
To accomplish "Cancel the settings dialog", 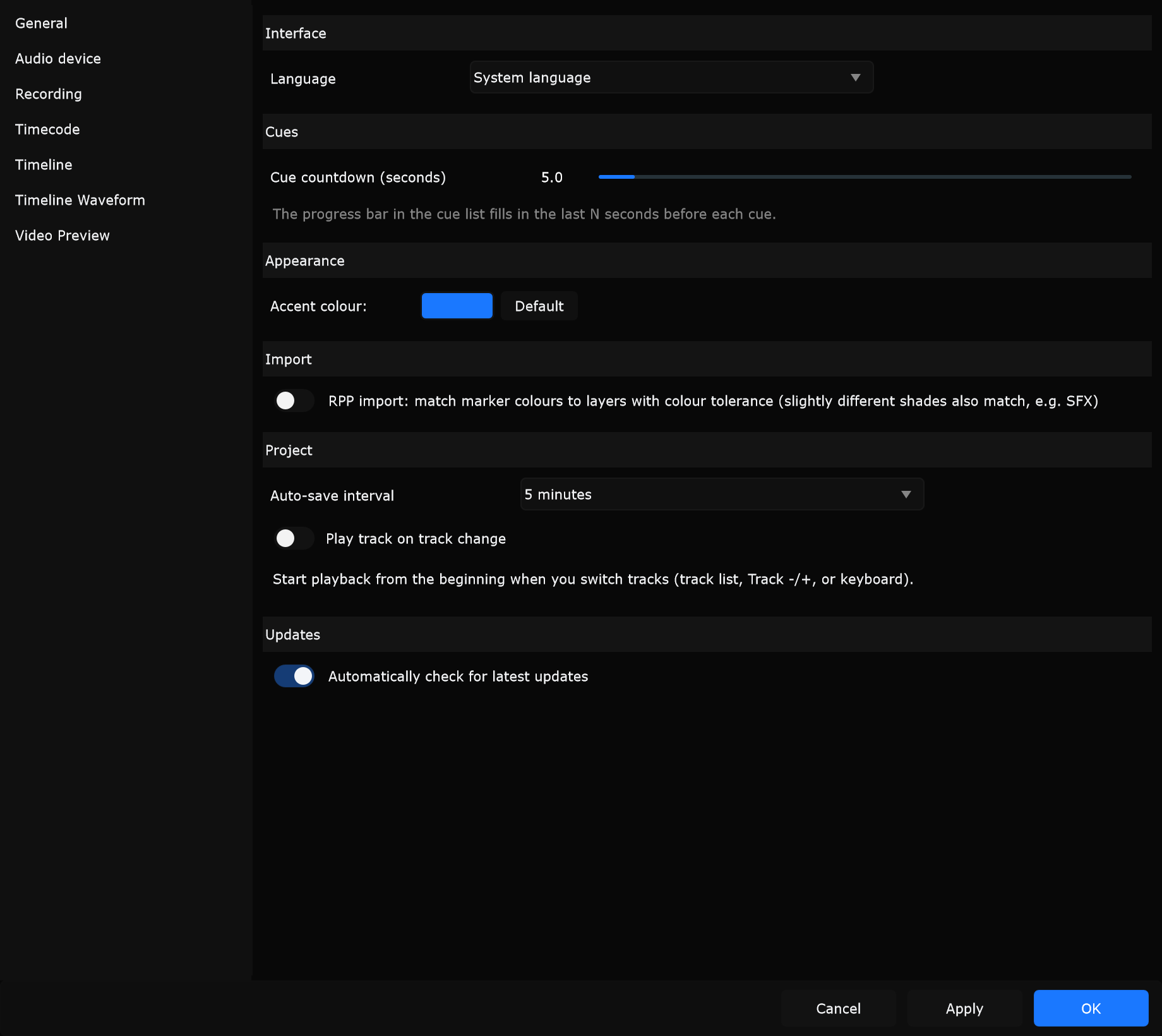I will tap(838, 1008).
